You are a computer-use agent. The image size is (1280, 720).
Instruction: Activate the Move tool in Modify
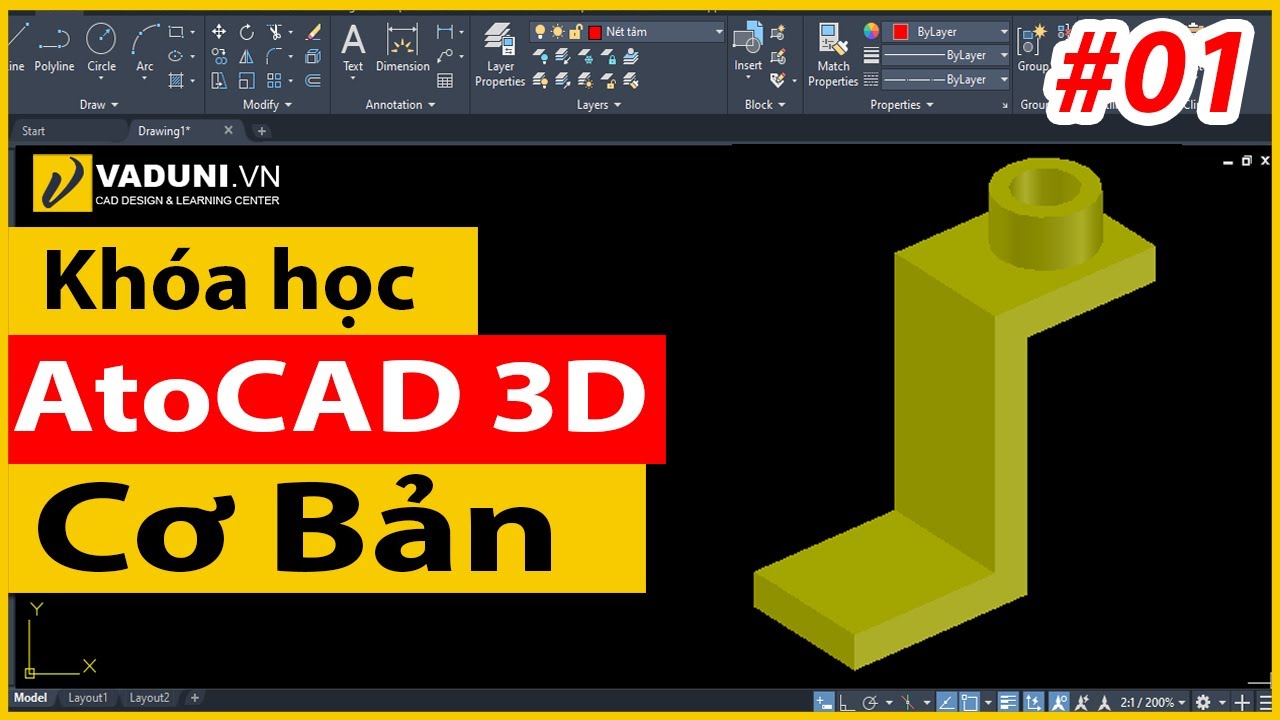(x=219, y=32)
